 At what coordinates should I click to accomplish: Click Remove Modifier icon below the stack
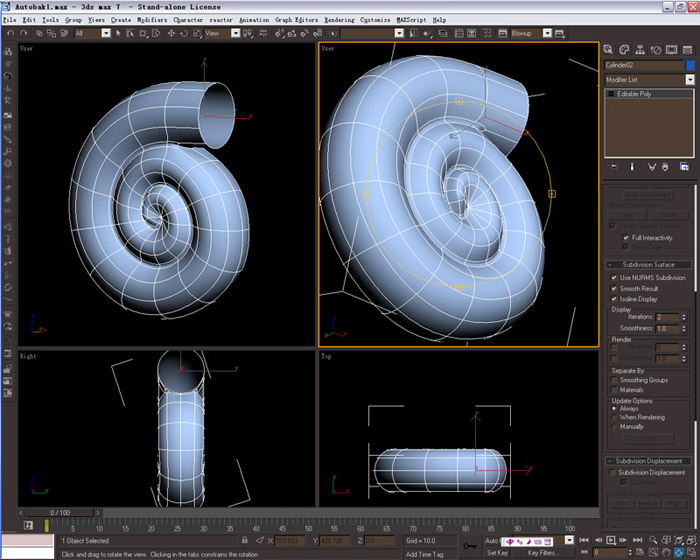pyautogui.click(x=665, y=167)
